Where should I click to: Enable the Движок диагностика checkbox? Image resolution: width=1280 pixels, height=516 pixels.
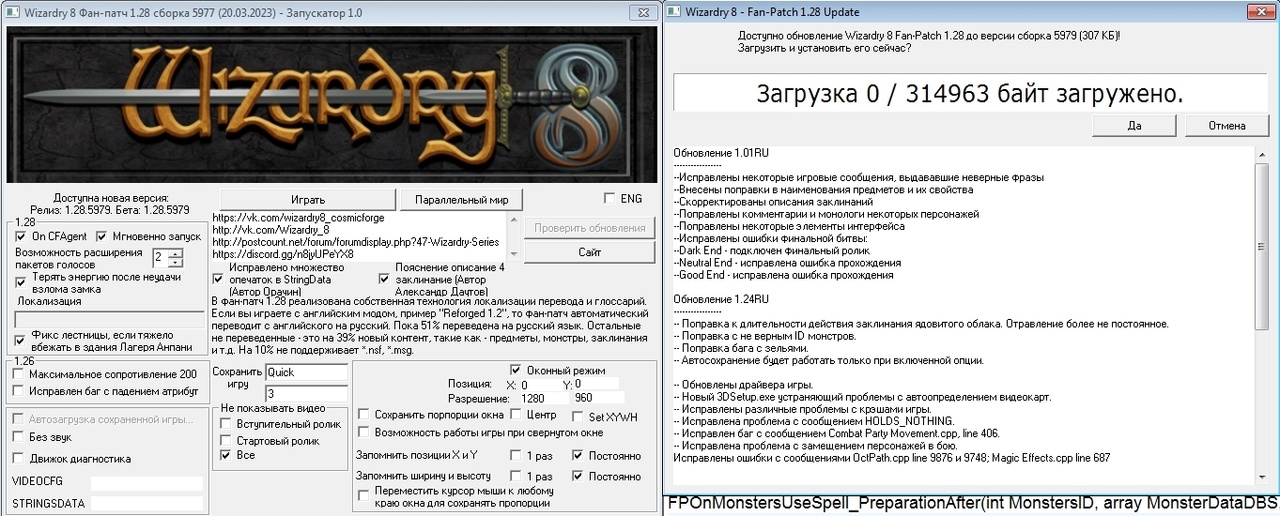pos(20,458)
